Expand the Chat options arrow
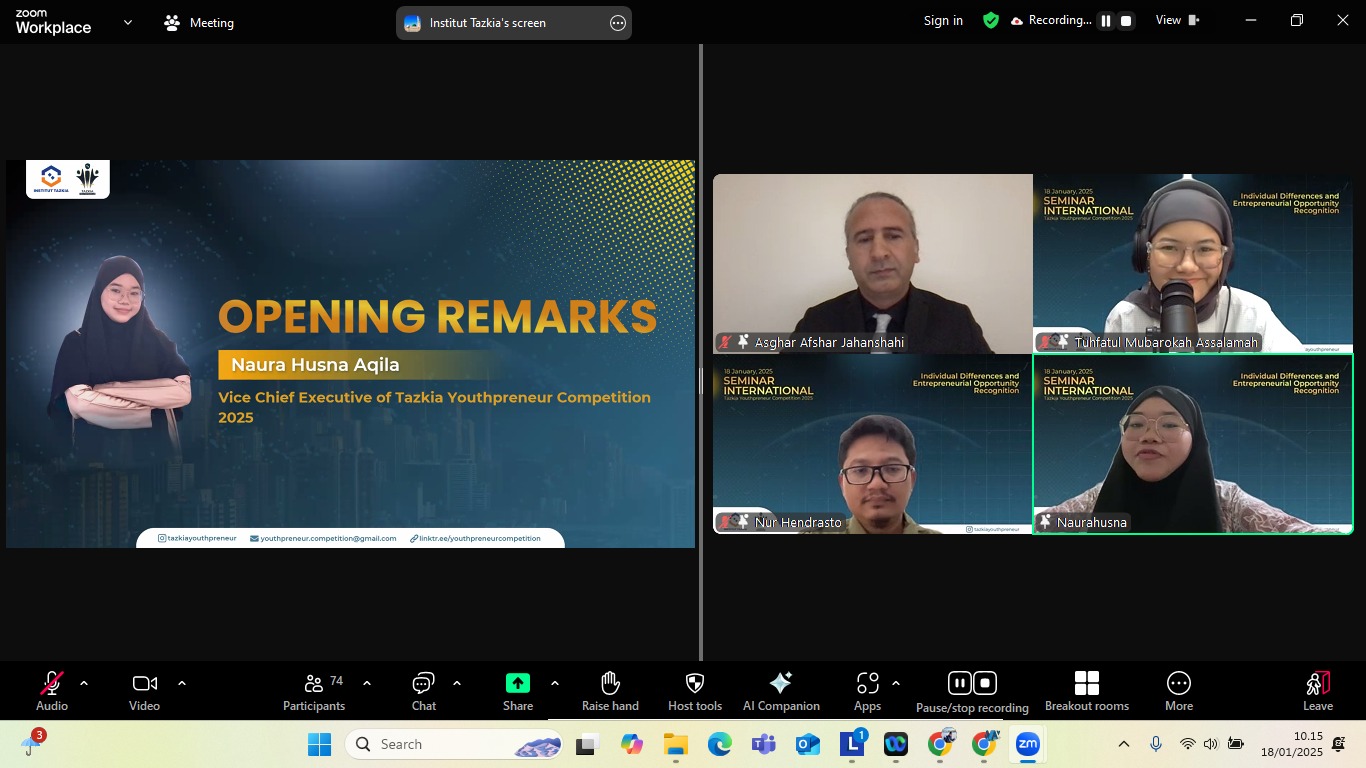The height and width of the screenshot is (768, 1366). coord(457,684)
